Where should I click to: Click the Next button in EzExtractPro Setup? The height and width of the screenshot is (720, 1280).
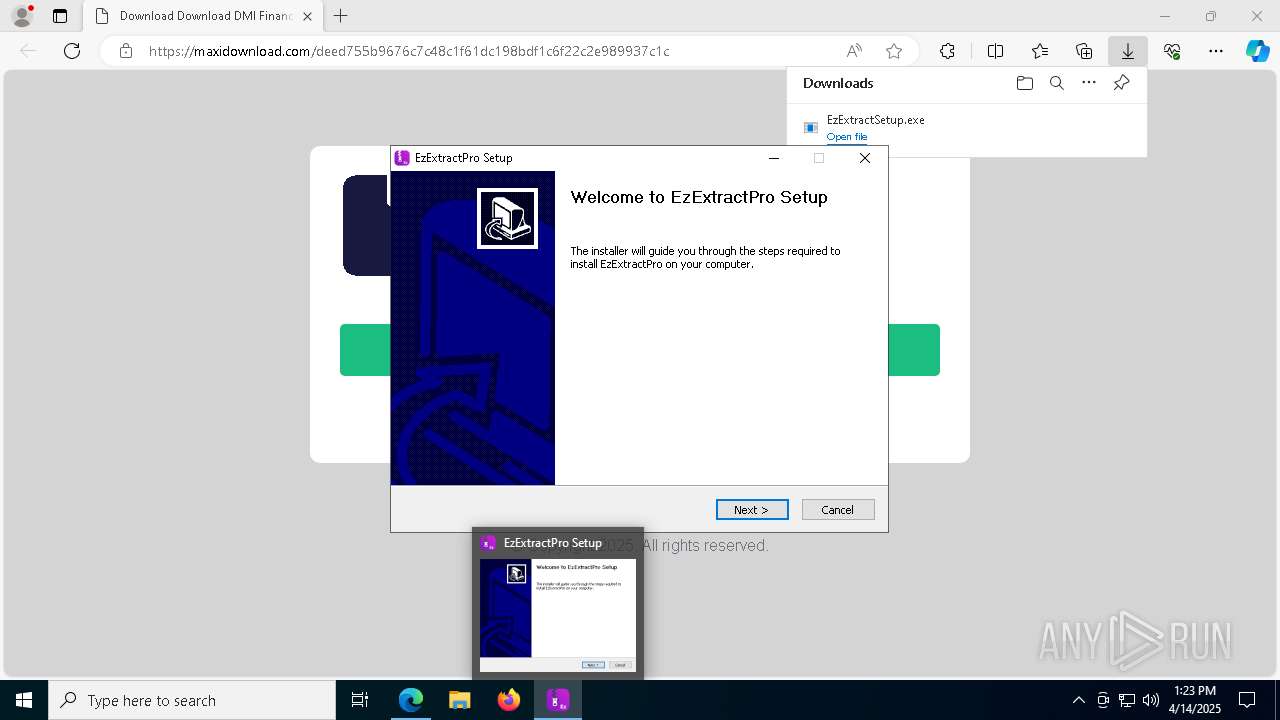[x=752, y=510]
